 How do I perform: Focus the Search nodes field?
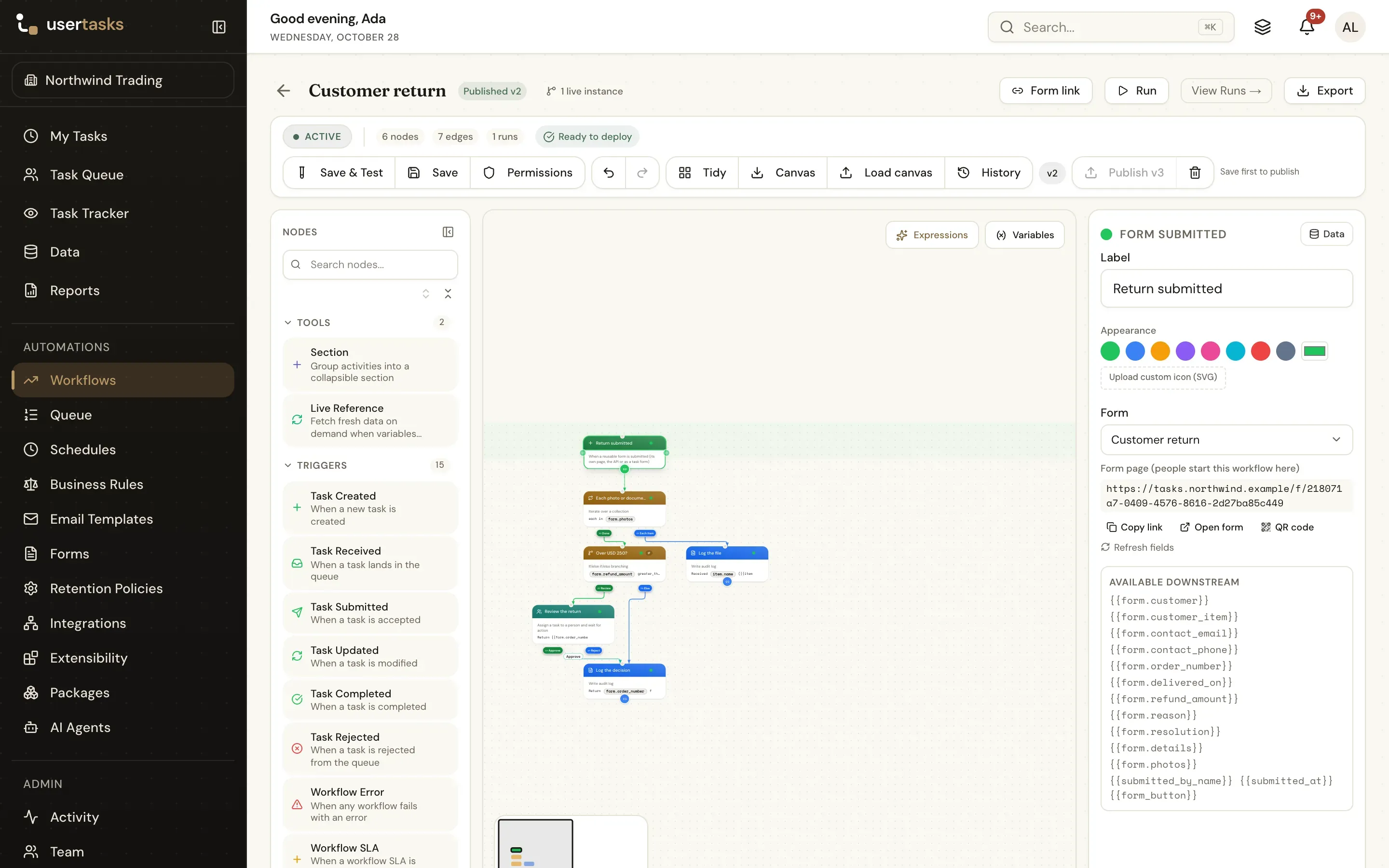pos(370,265)
